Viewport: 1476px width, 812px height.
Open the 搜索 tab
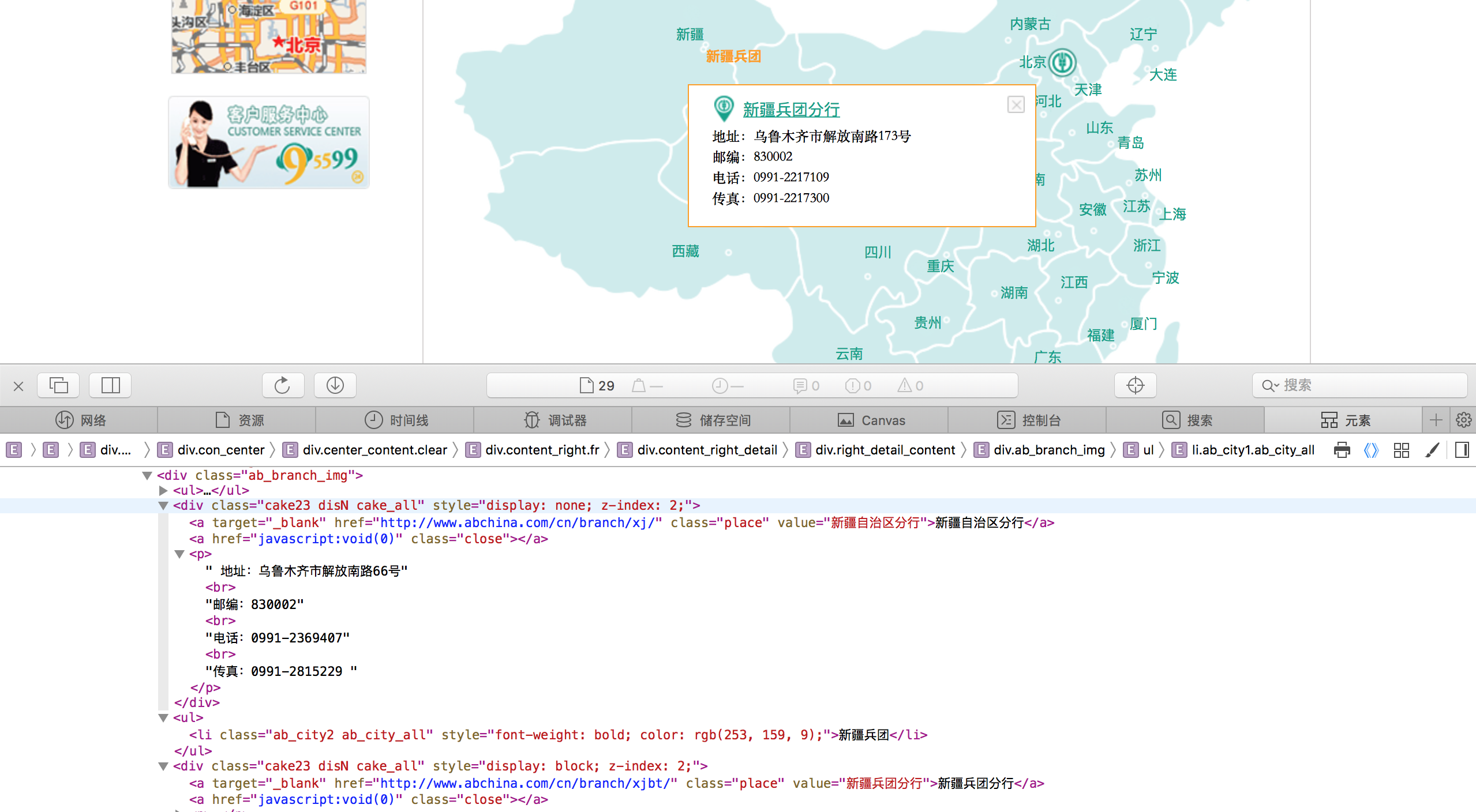coord(1186,420)
